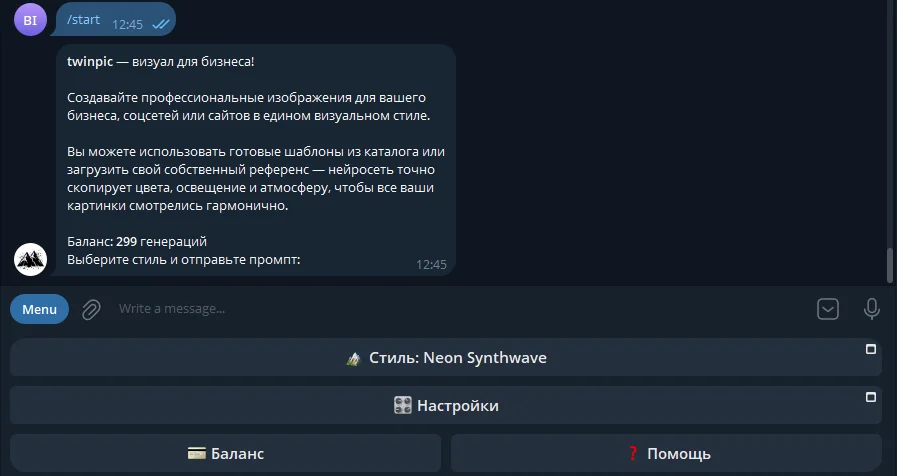Click the twinpic bot mountain avatar
The height and width of the screenshot is (476, 897).
(30, 259)
